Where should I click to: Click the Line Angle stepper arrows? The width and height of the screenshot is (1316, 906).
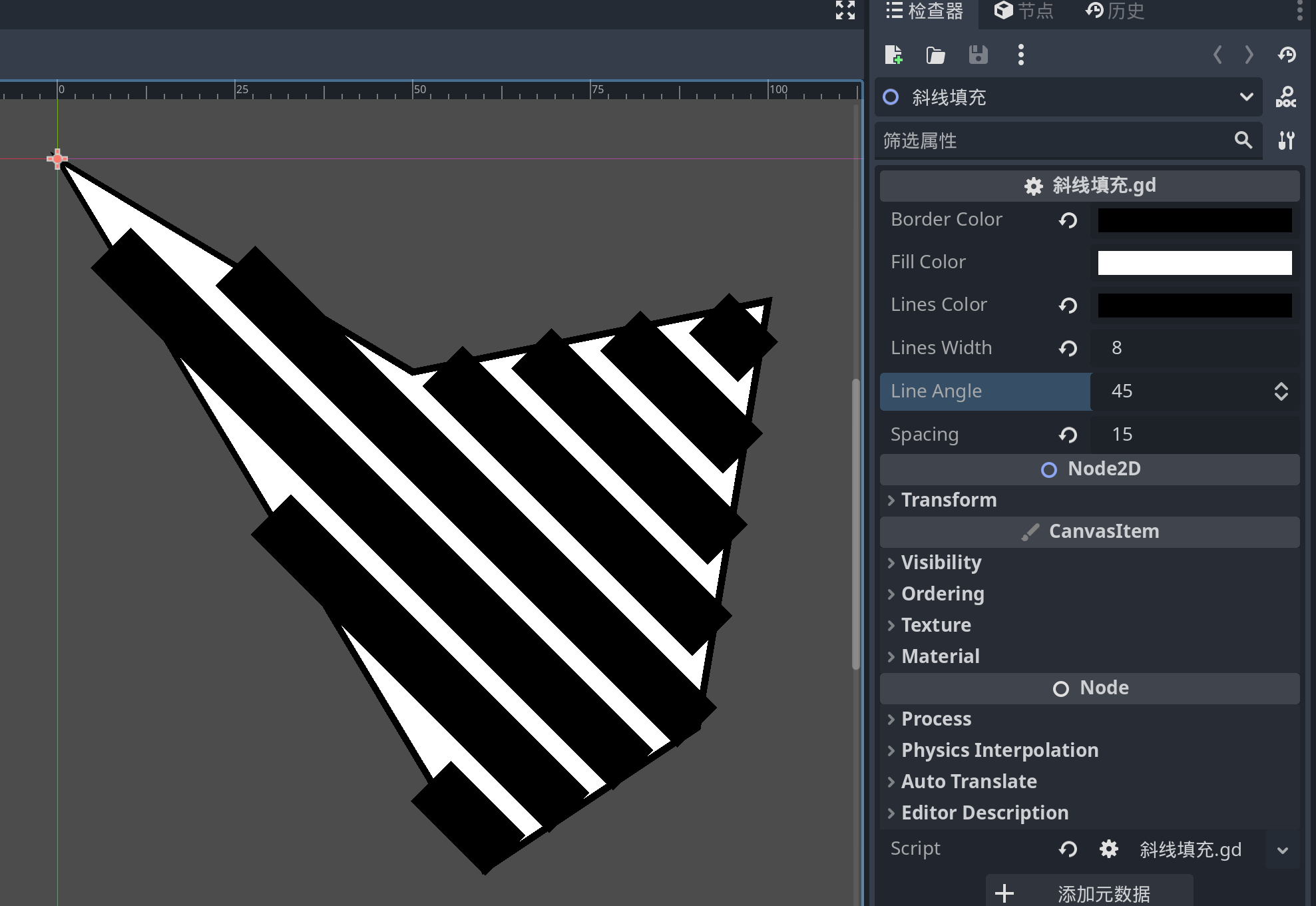tap(1281, 391)
